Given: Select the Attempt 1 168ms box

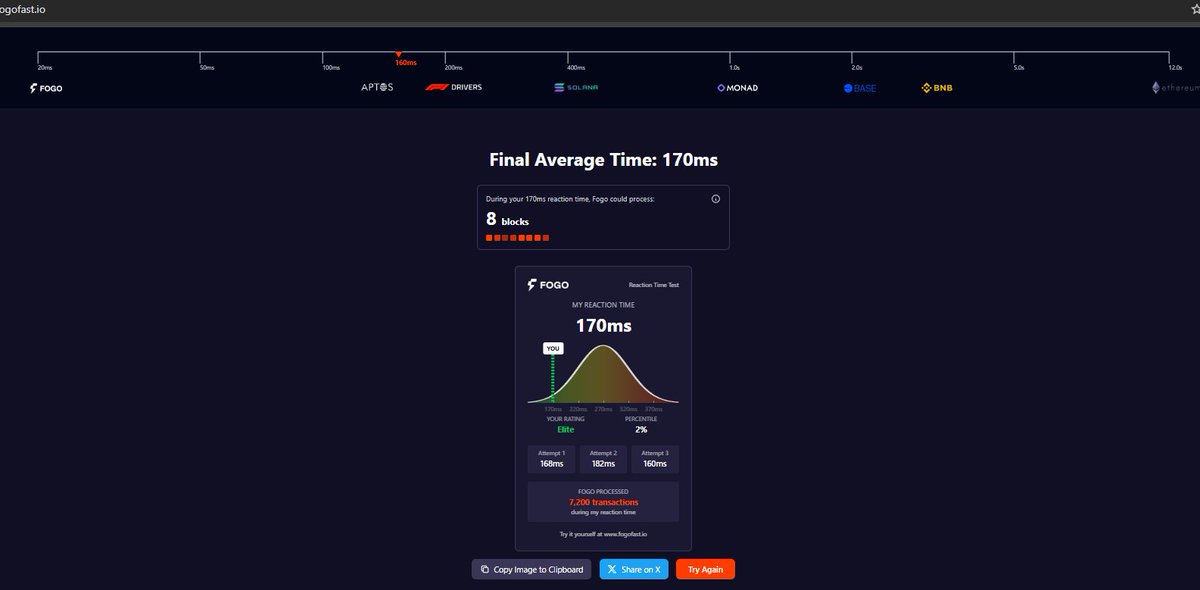Looking at the screenshot, I should pos(551,459).
